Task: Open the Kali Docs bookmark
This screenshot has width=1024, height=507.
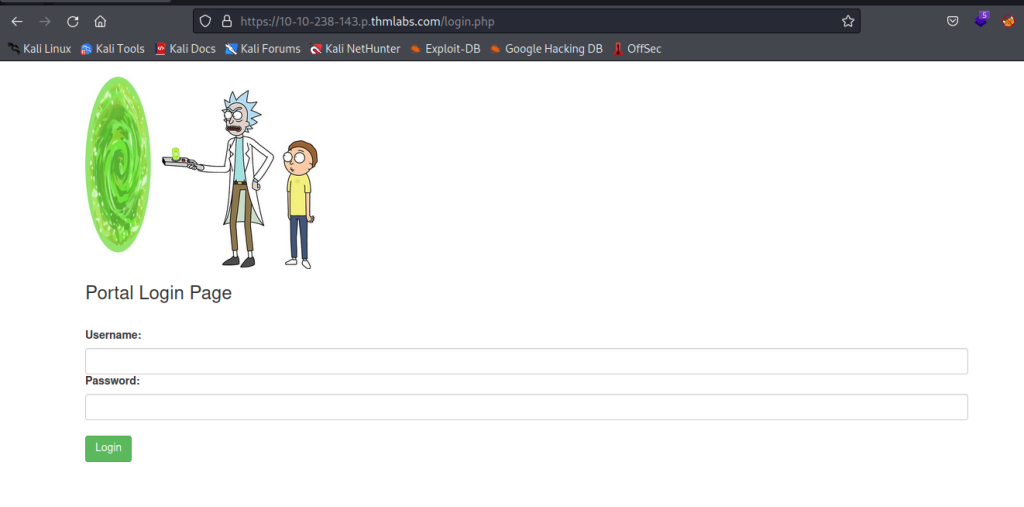Action: 186,49
